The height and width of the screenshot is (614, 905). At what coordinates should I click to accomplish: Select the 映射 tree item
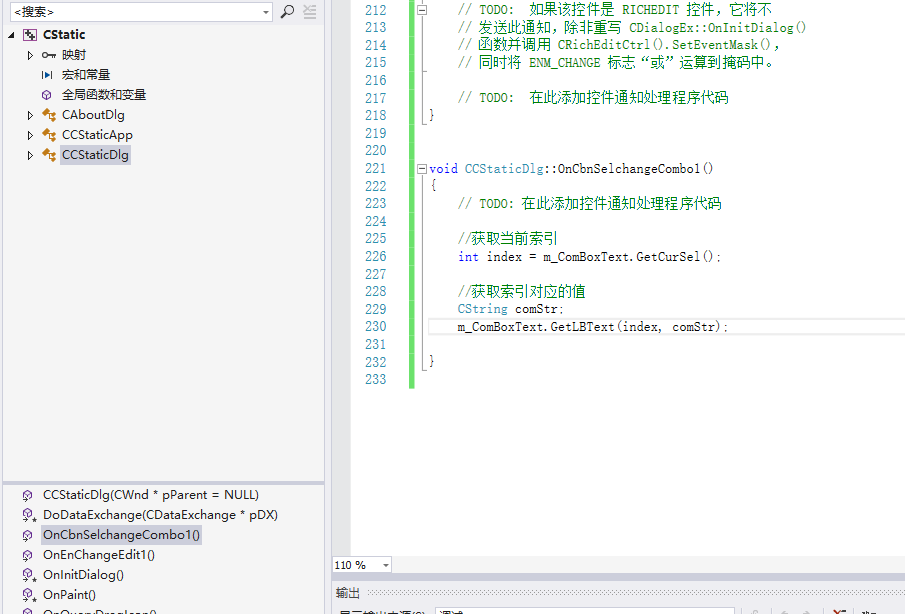click(74, 55)
